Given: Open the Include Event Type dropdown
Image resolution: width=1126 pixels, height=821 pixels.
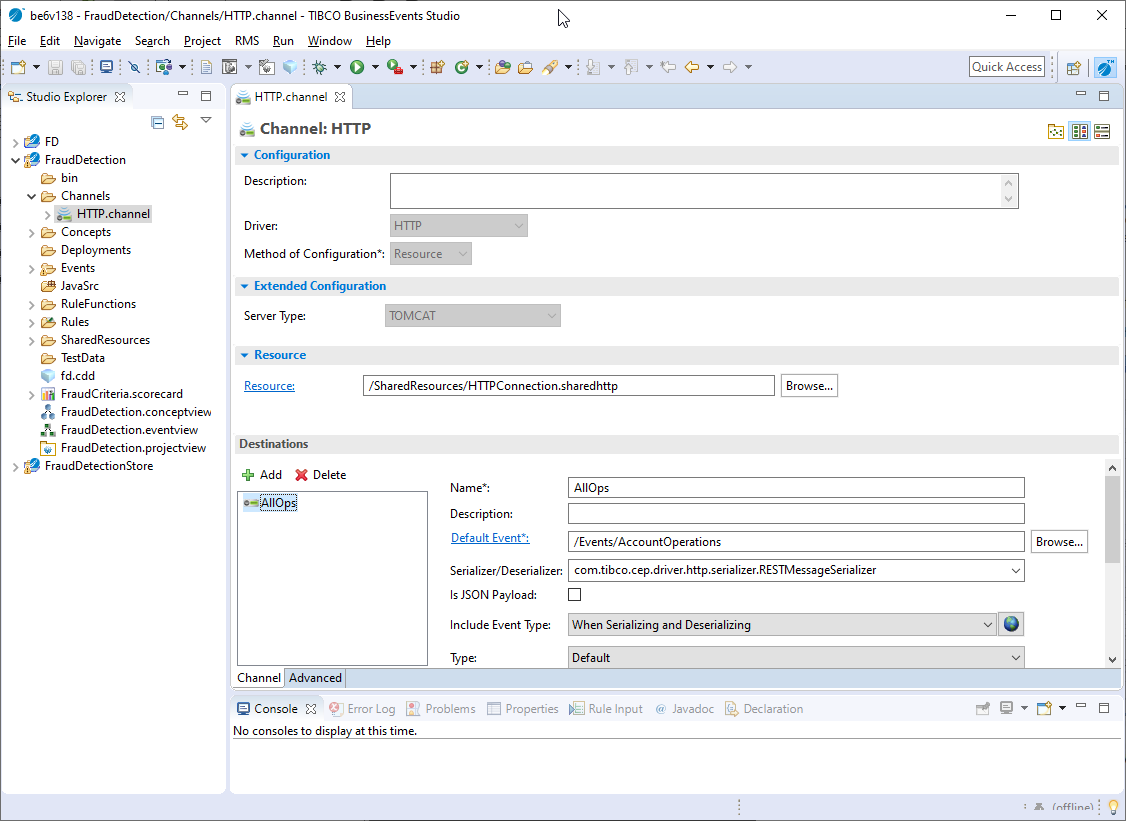Looking at the screenshot, I should (989, 624).
